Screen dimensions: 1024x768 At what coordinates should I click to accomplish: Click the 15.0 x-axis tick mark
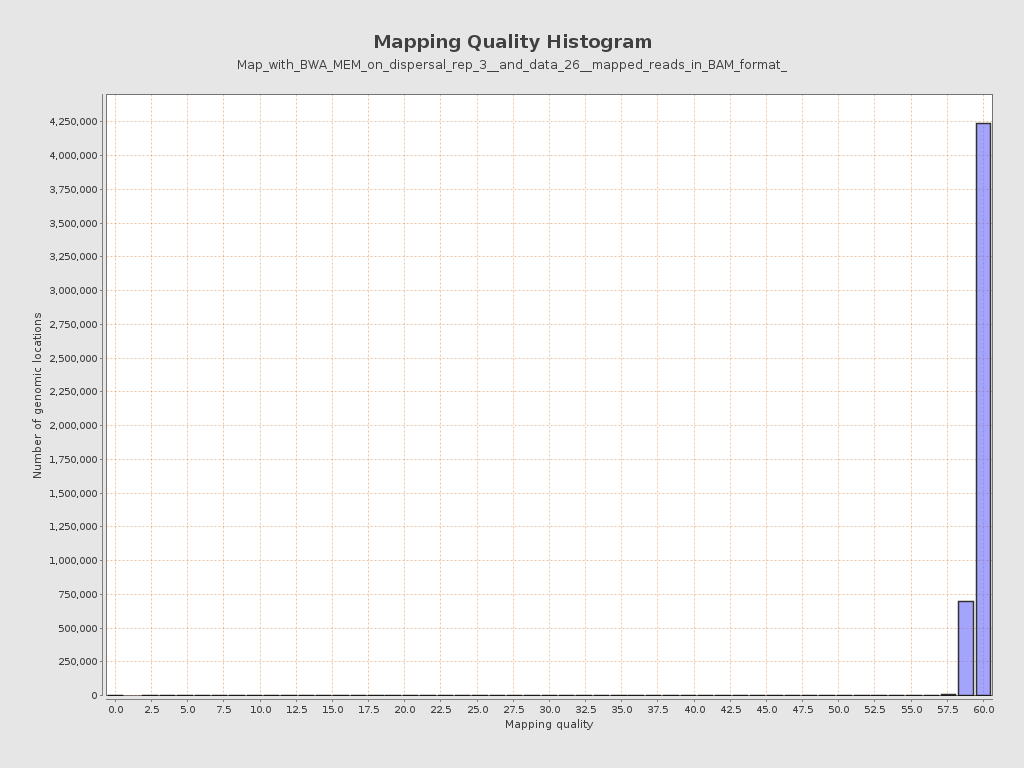pos(333,706)
